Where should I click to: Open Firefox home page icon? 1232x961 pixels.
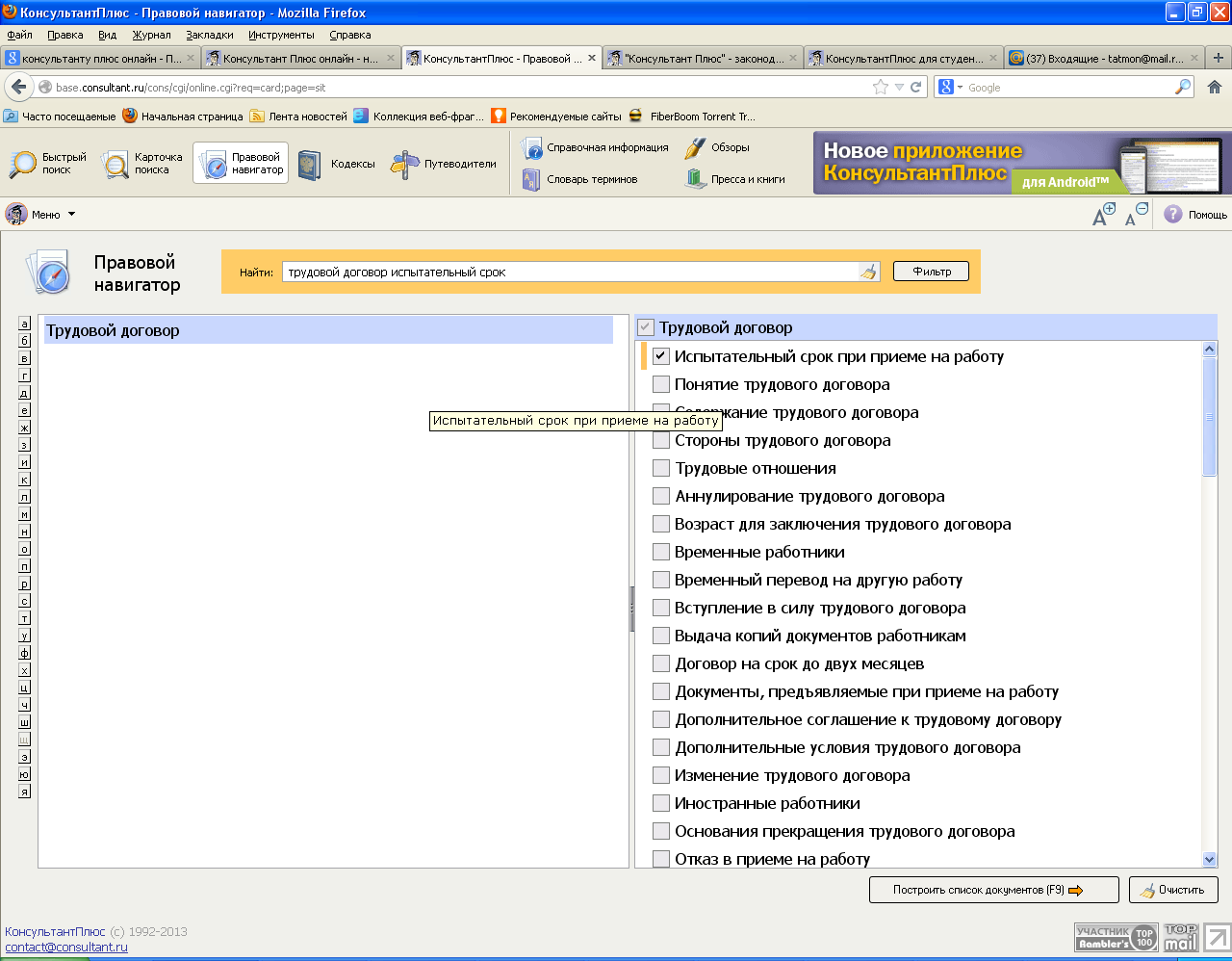(x=1215, y=87)
